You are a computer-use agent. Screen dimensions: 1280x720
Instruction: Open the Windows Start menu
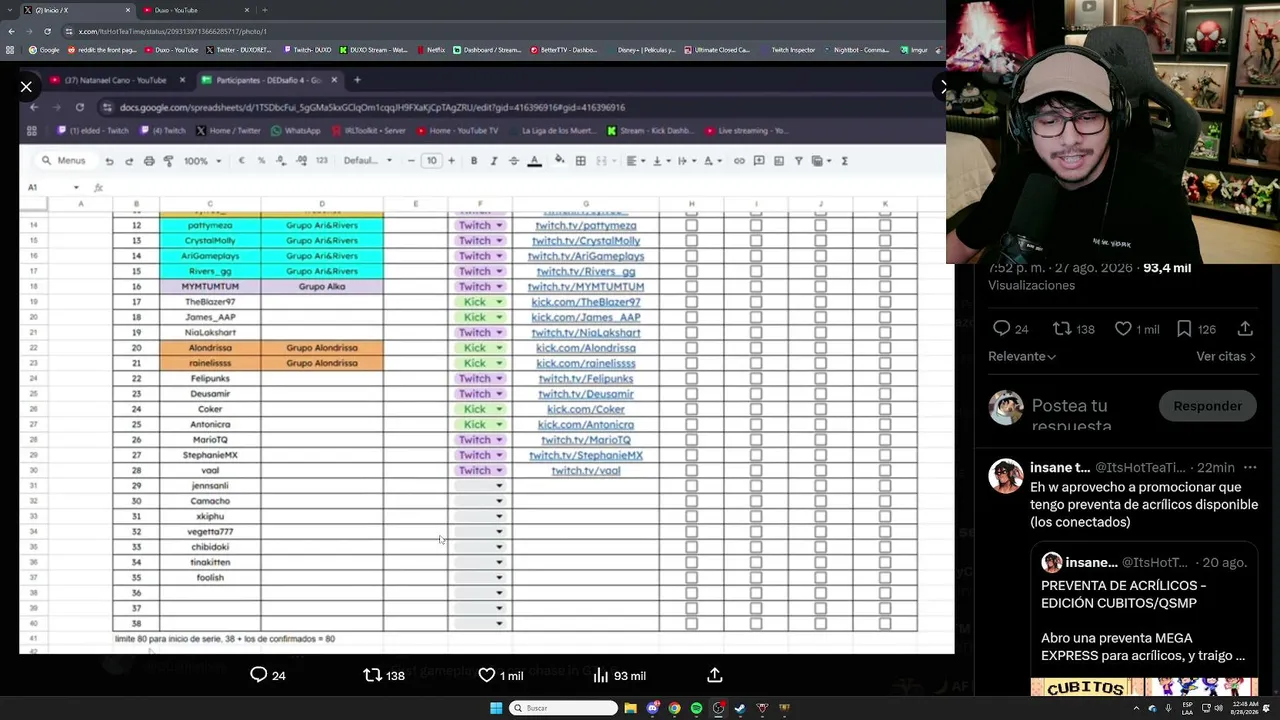tap(496, 708)
